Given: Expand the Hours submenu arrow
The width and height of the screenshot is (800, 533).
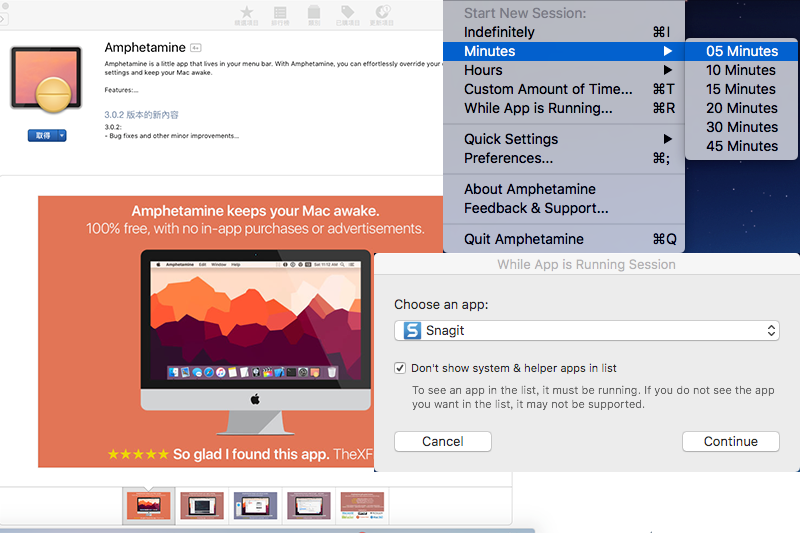Looking at the screenshot, I should point(667,70).
